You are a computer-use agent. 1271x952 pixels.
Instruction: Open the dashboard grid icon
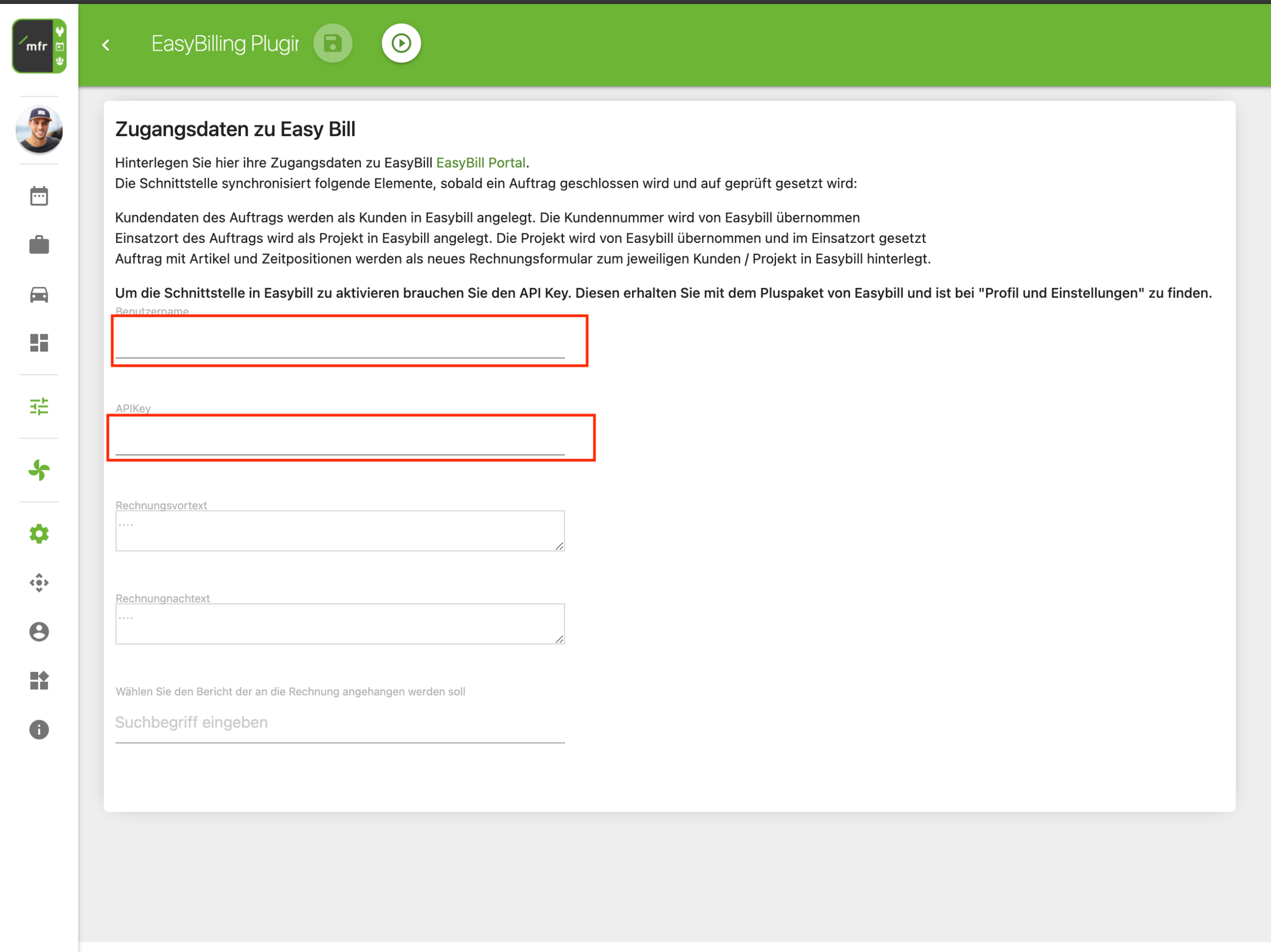point(39,343)
